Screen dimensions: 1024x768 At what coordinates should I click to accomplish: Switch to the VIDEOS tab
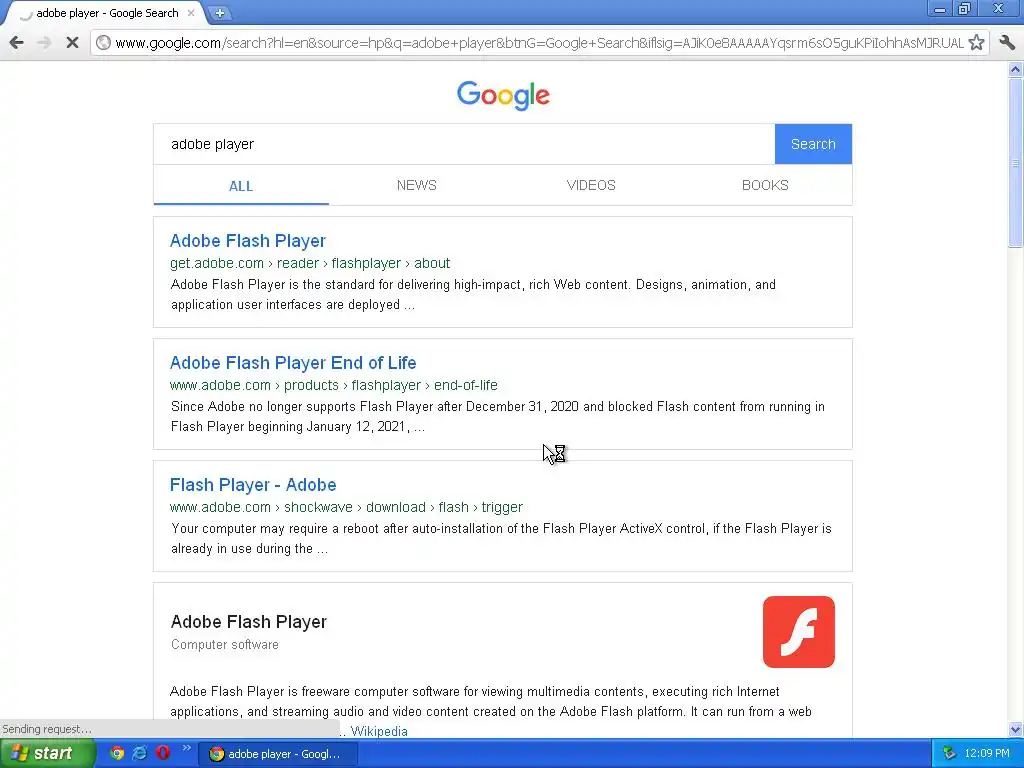click(591, 185)
